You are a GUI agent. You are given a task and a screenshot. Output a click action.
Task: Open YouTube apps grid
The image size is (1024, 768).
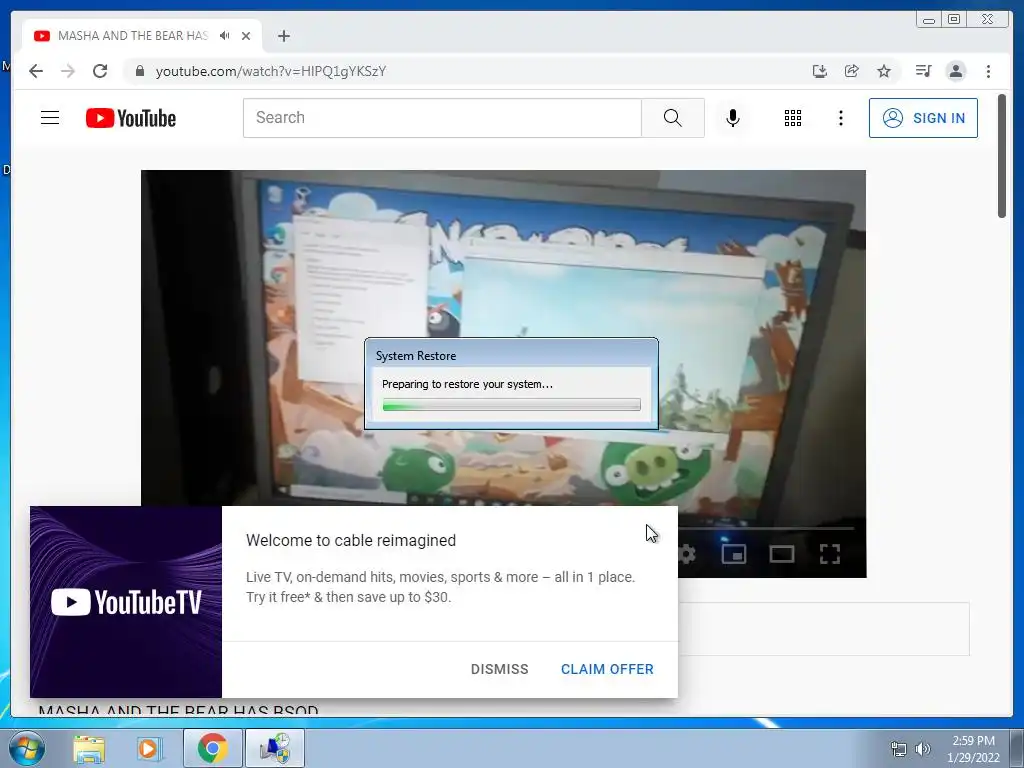[793, 118]
